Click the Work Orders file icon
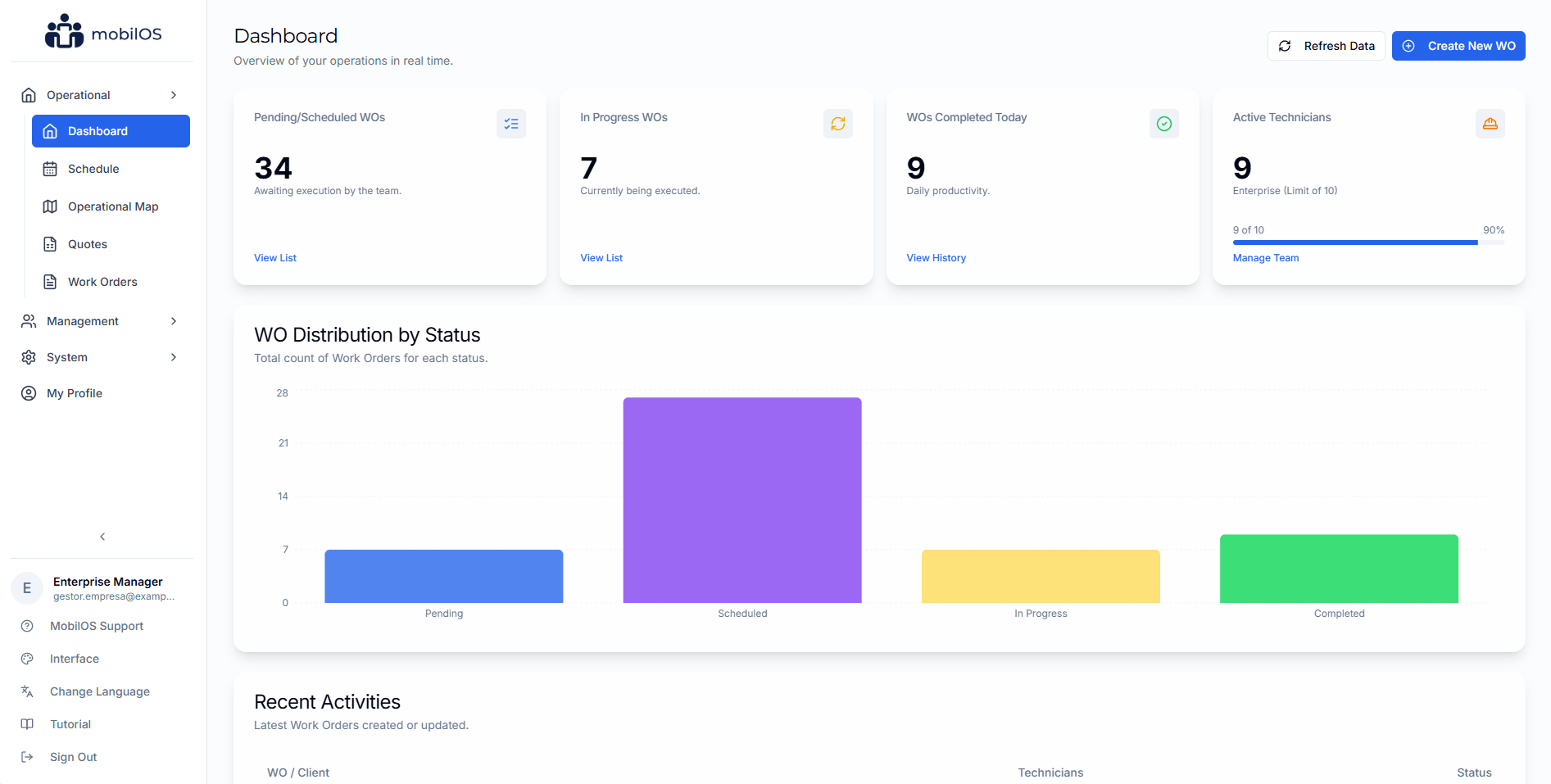Screen dimensions: 1551x784 pyautogui.click(x=50, y=281)
